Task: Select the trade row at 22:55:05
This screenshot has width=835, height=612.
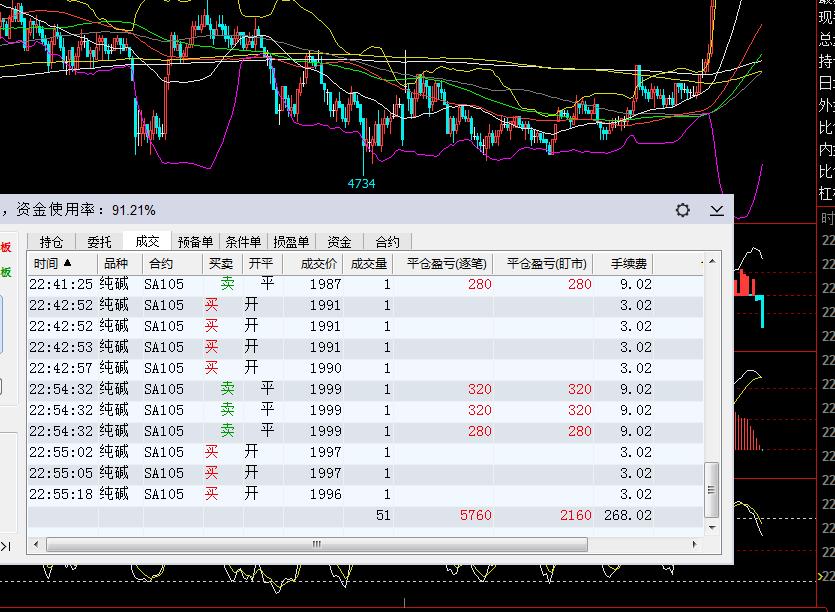Action: 366,473
